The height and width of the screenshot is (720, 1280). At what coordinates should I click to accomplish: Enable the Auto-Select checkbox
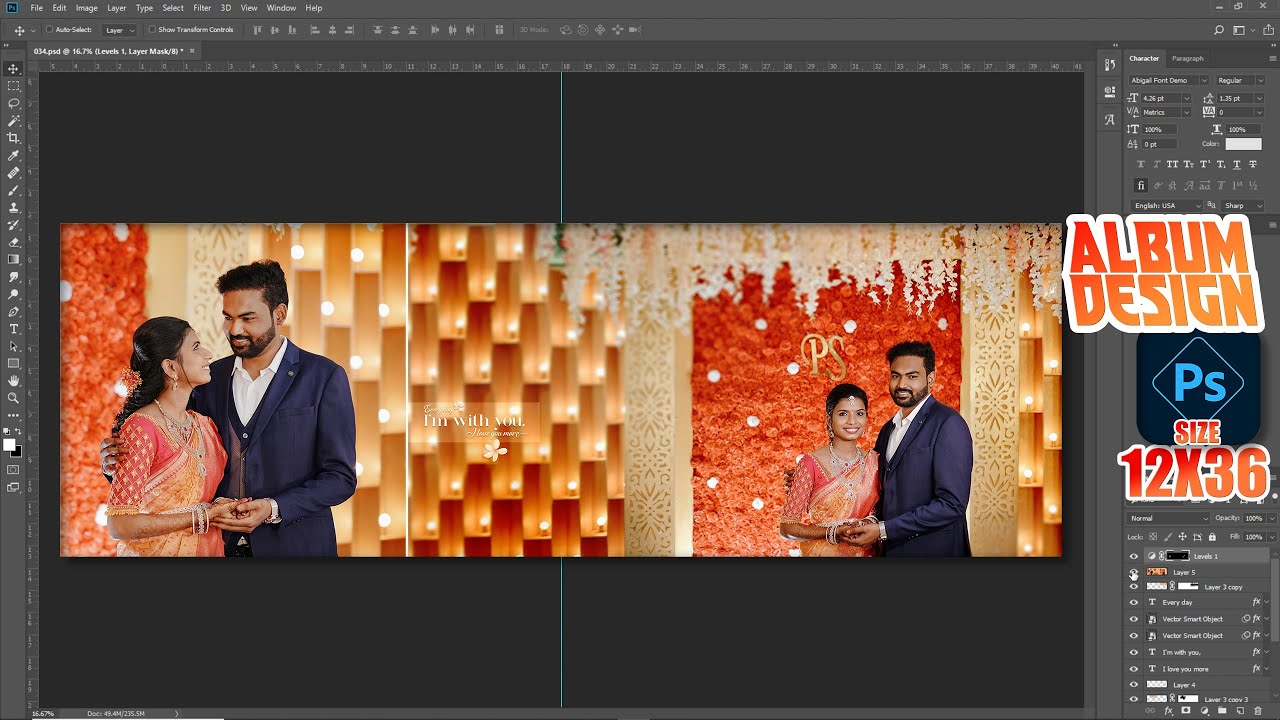(50, 30)
